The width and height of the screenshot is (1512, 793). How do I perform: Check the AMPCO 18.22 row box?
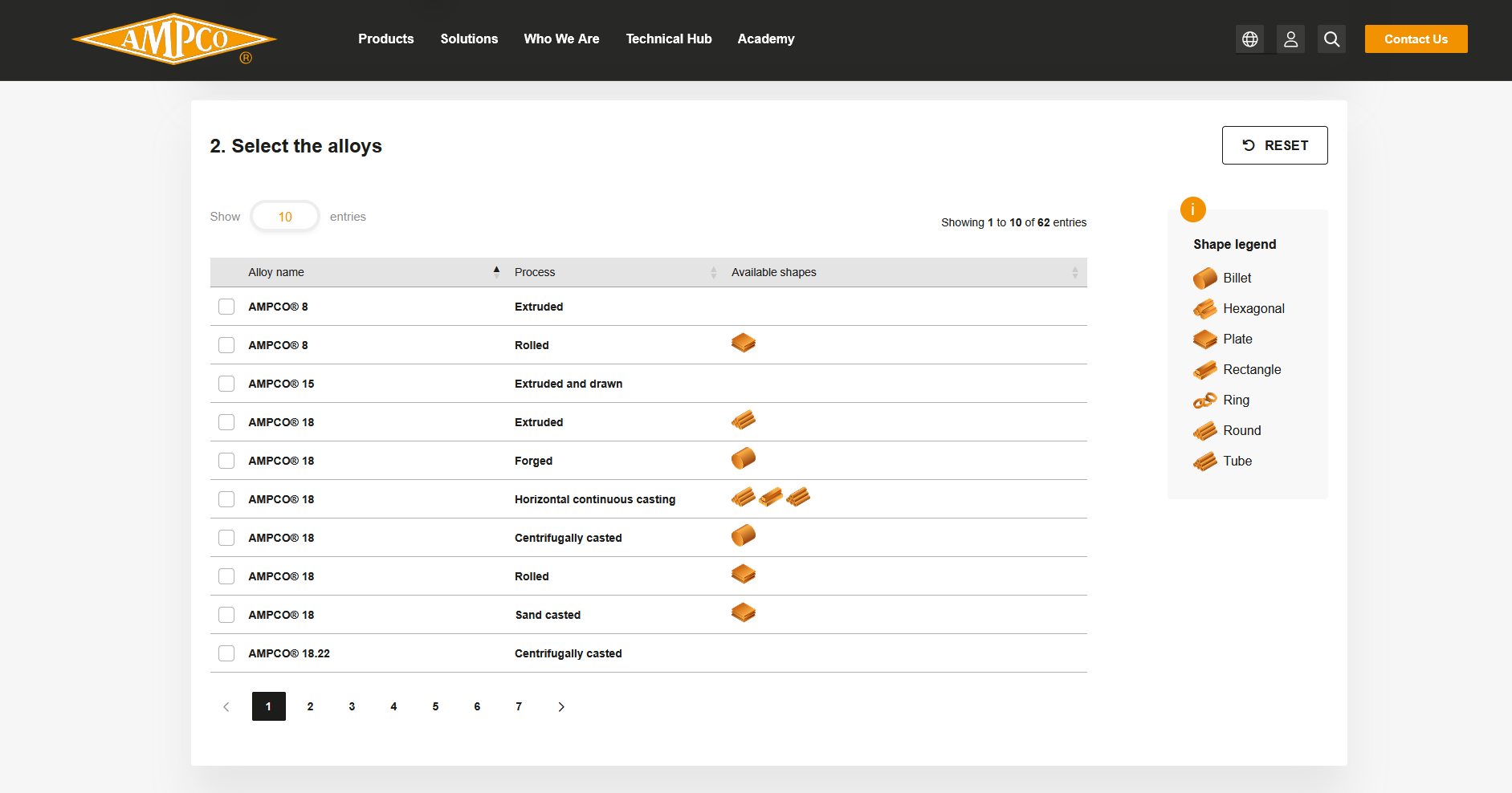point(226,653)
